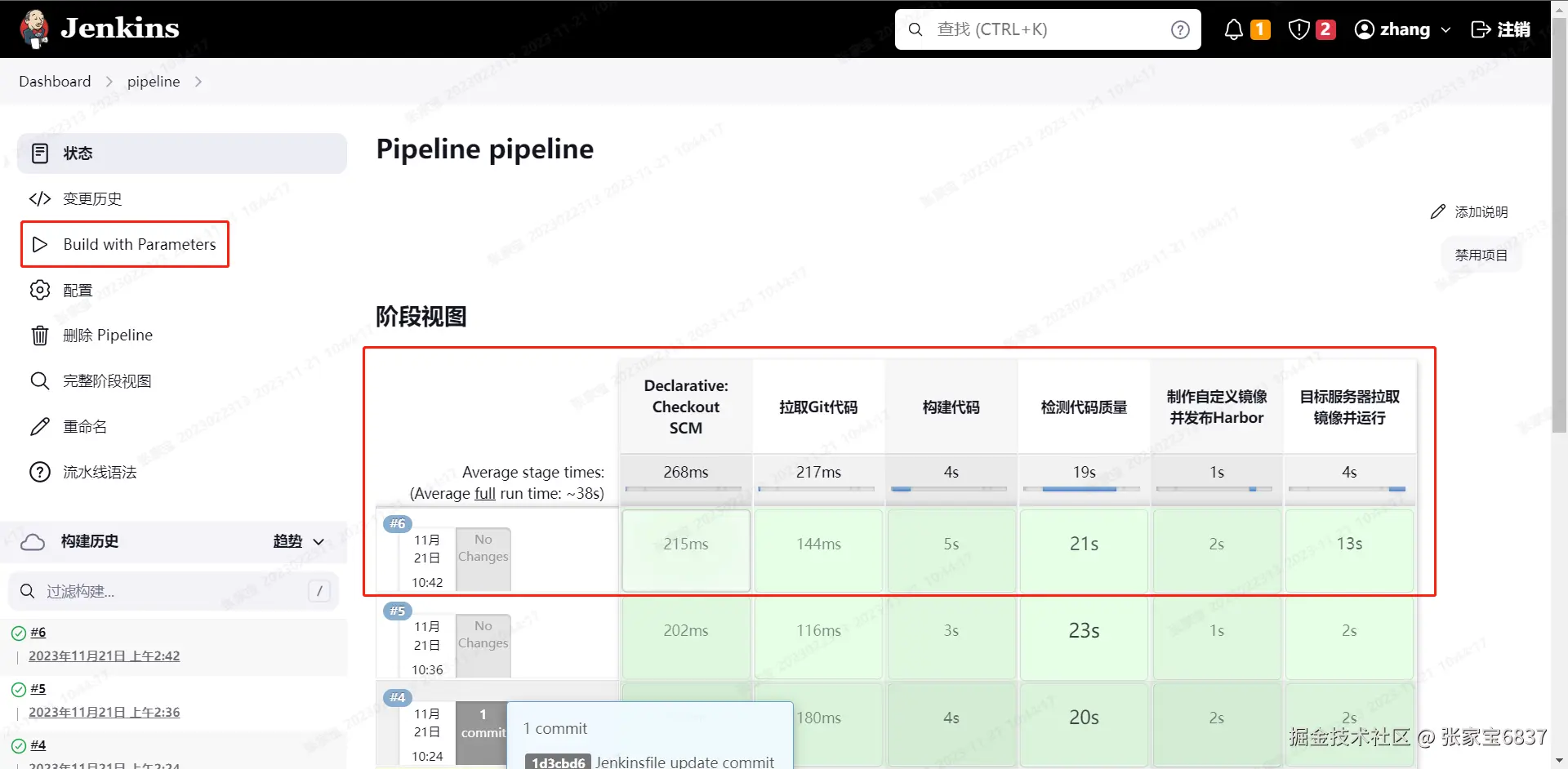
Task: Click the 目标服务器拉取 average time bar
Action: click(x=1348, y=488)
